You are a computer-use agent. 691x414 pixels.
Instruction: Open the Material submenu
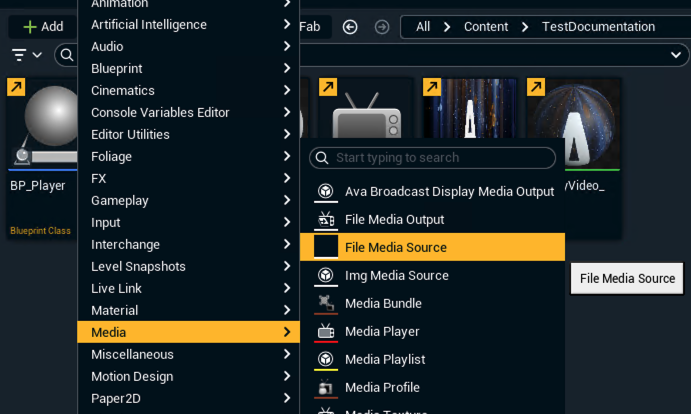pos(189,310)
